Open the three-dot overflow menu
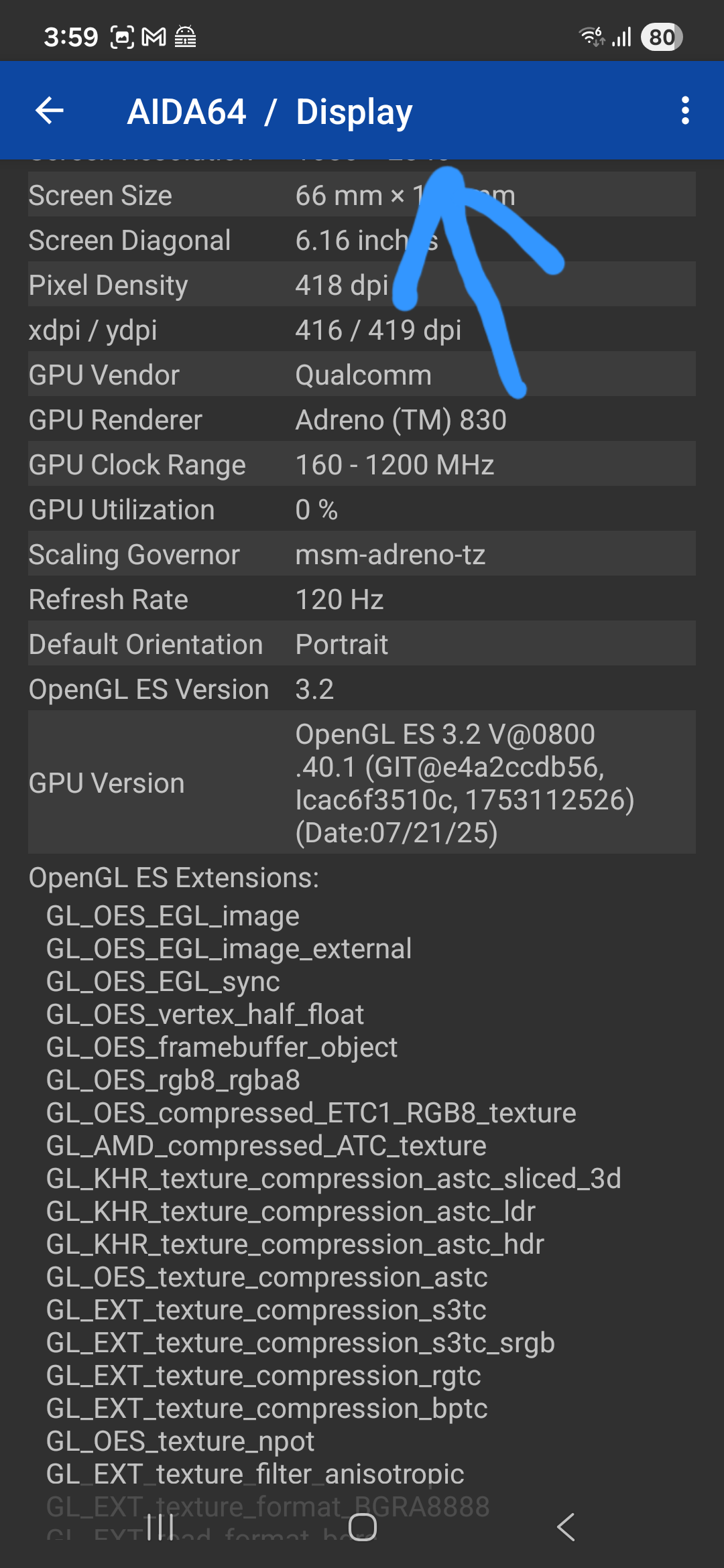The width and height of the screenshot is (724, 1568). (684, 111)
